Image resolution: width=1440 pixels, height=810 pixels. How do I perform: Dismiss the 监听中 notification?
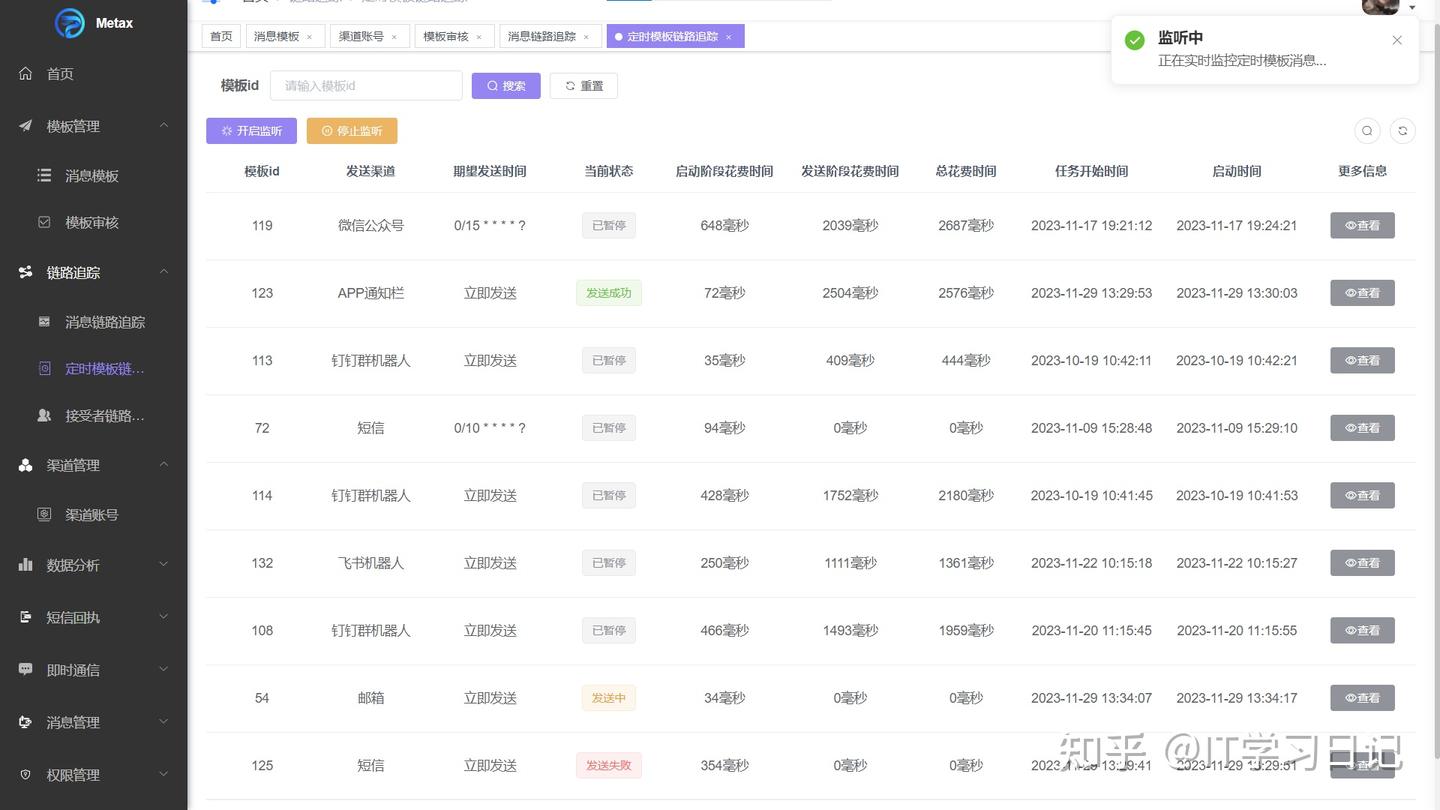1397,40
